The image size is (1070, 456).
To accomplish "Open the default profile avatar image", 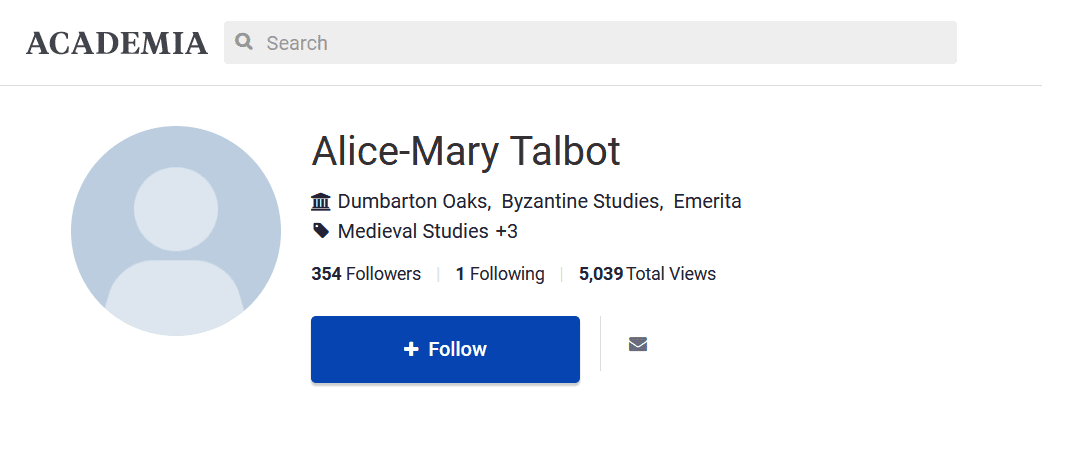I will 176,231.
